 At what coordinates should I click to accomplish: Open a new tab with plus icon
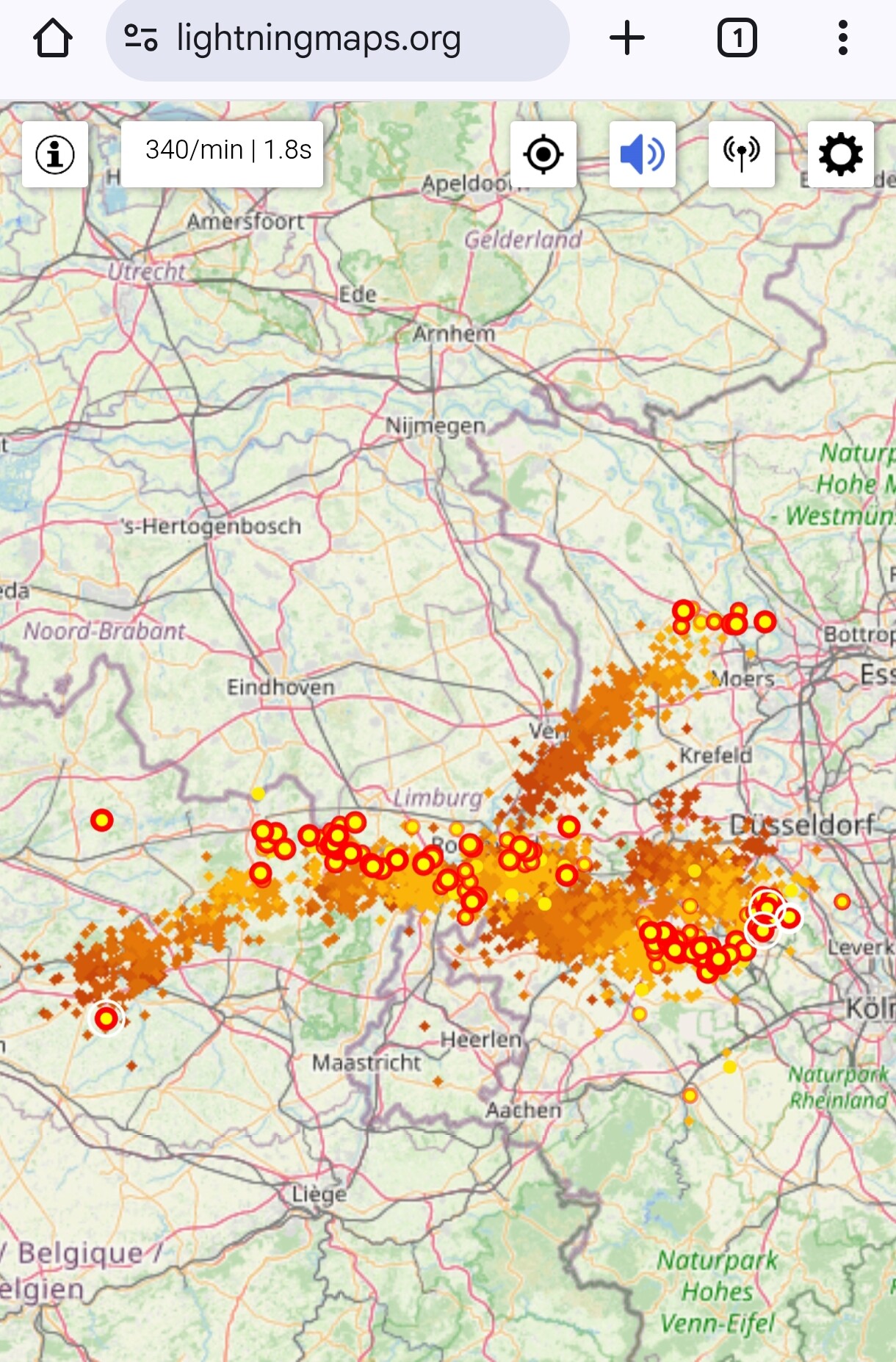point(627,38)
